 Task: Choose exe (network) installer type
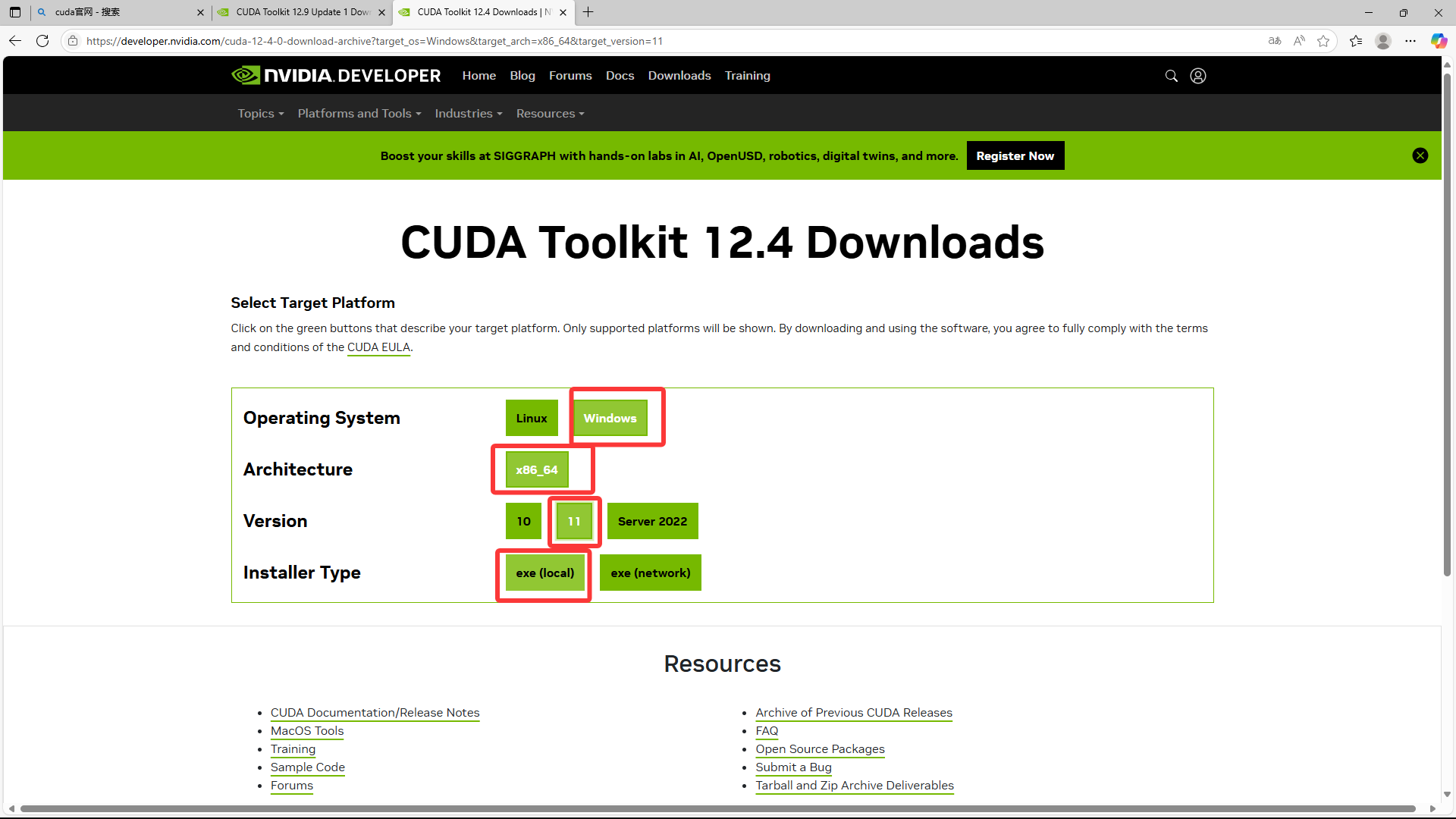coord(651,573)
